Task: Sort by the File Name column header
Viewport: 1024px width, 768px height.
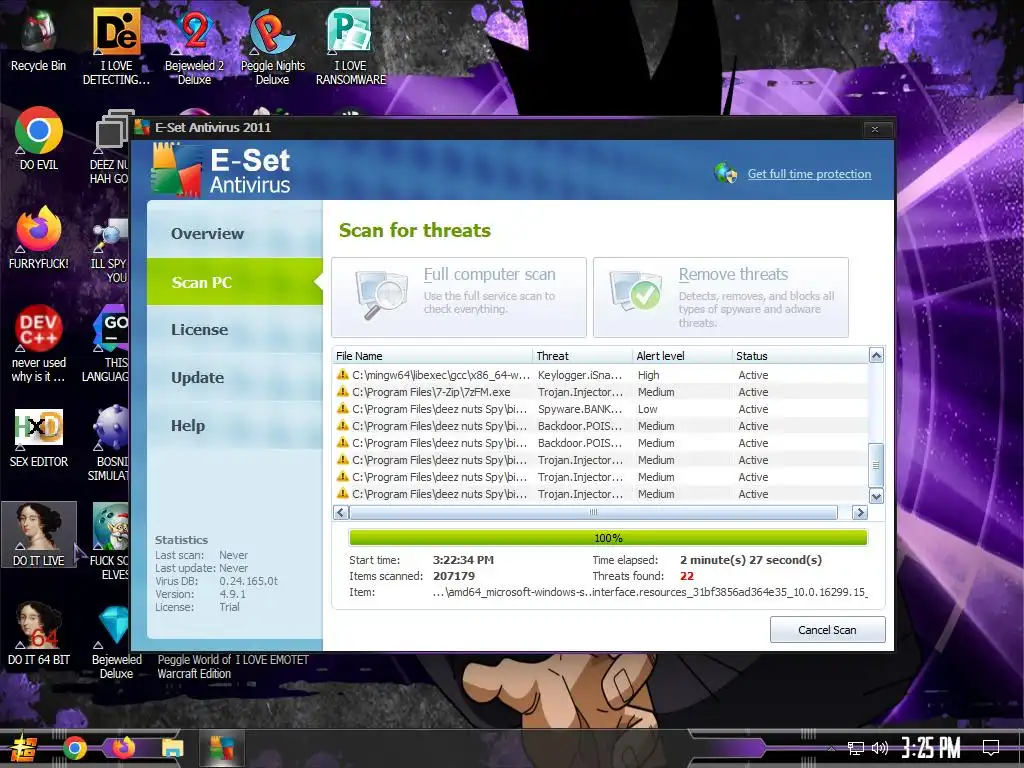Action: (432, 356)
